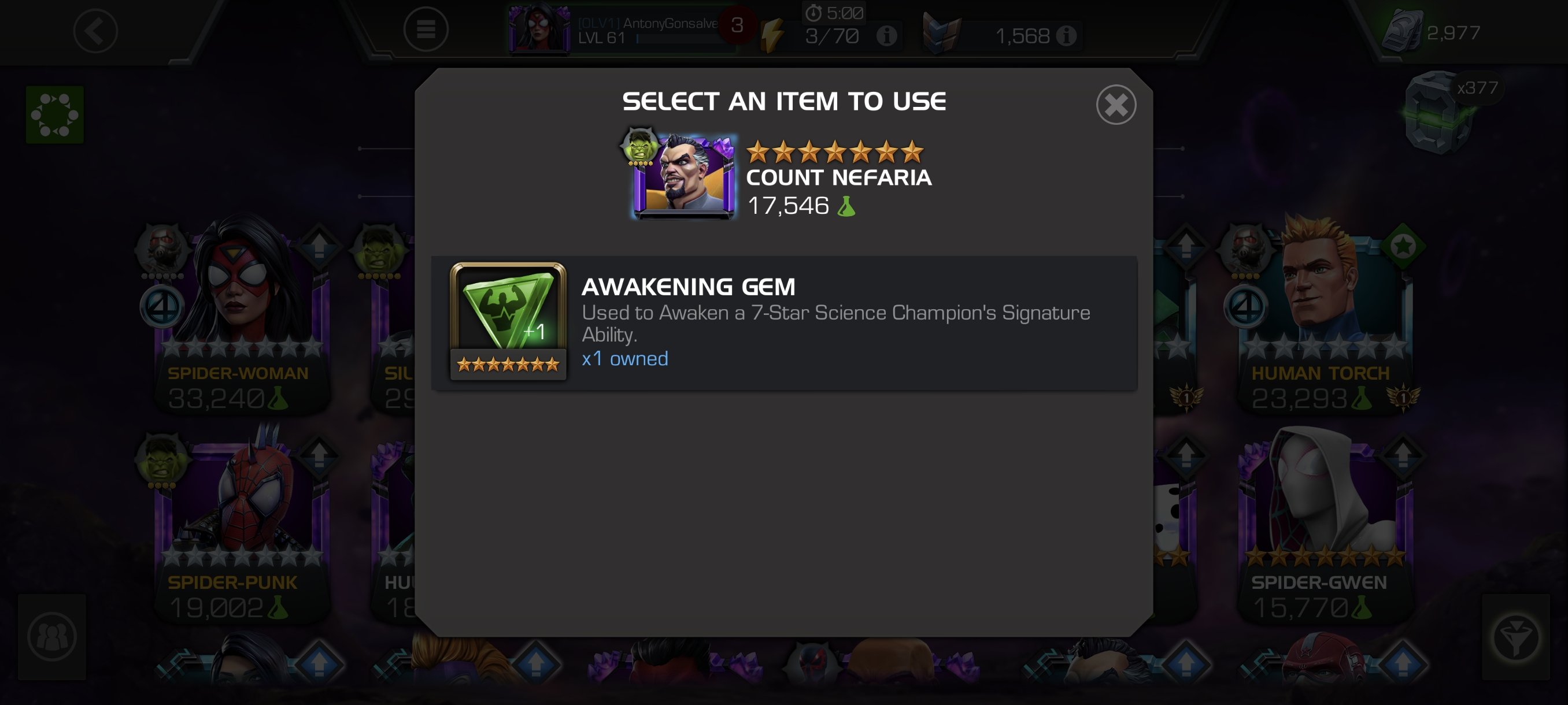Show info for the 1,568 resource
1568x705 pixels.
tap(1066, 36)
